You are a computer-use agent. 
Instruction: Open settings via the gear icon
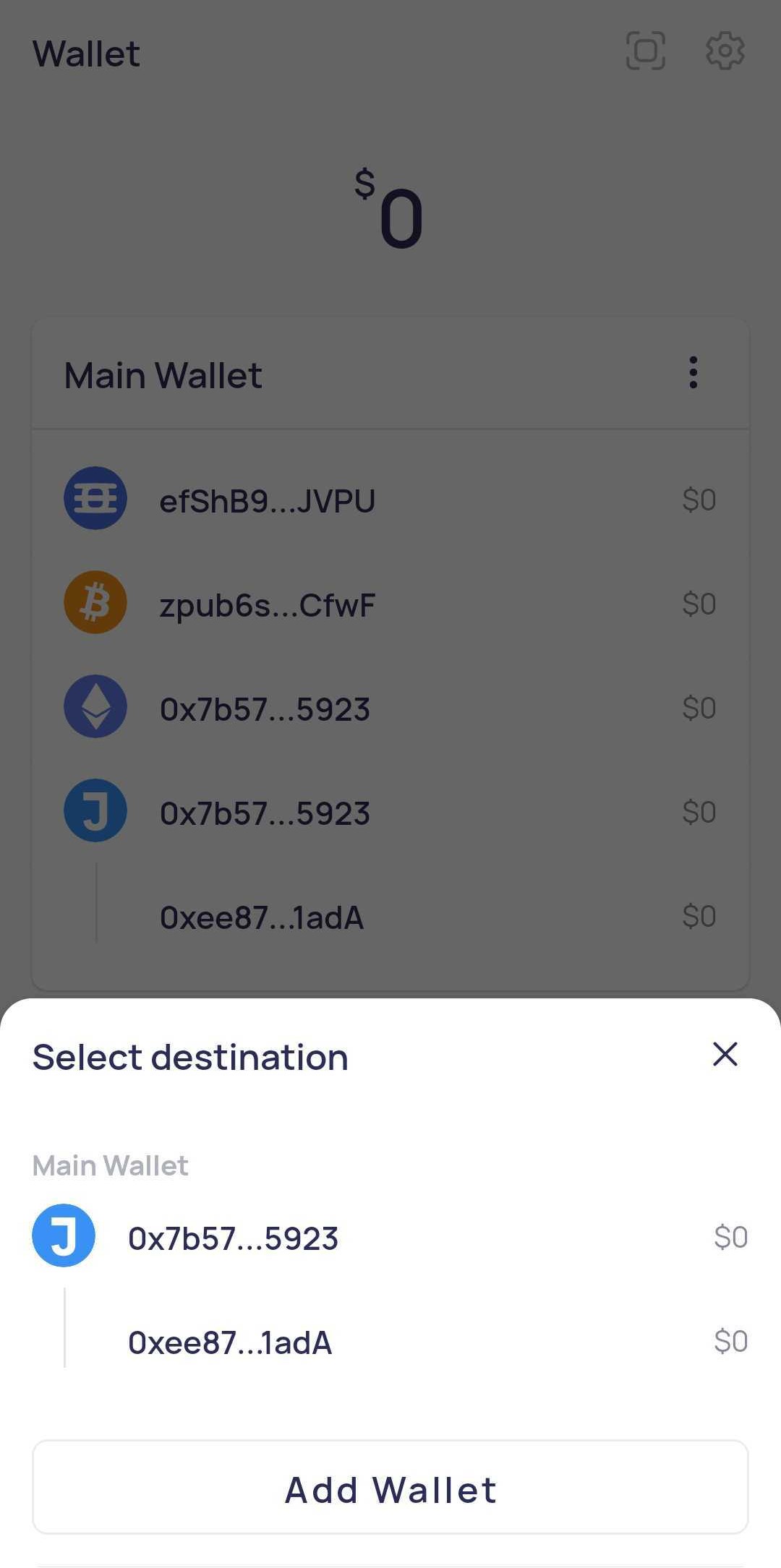[725, 51]
